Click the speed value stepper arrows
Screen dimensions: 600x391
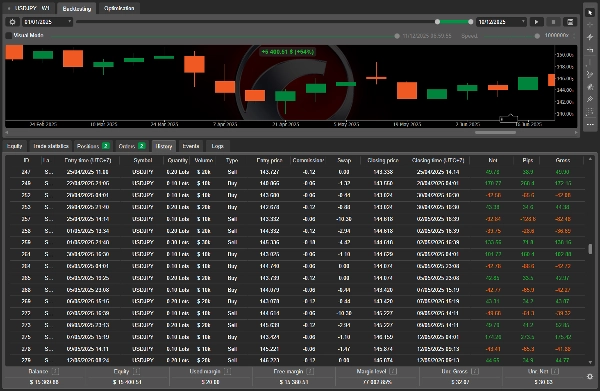574,36
